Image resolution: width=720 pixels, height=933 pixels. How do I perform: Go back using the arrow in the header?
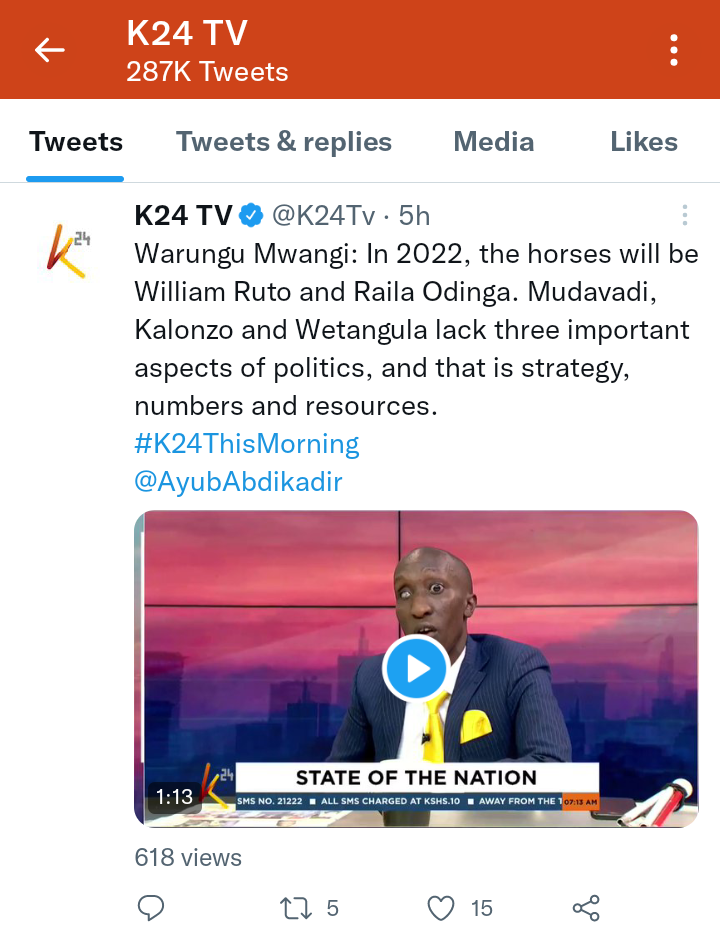[49, 49]
